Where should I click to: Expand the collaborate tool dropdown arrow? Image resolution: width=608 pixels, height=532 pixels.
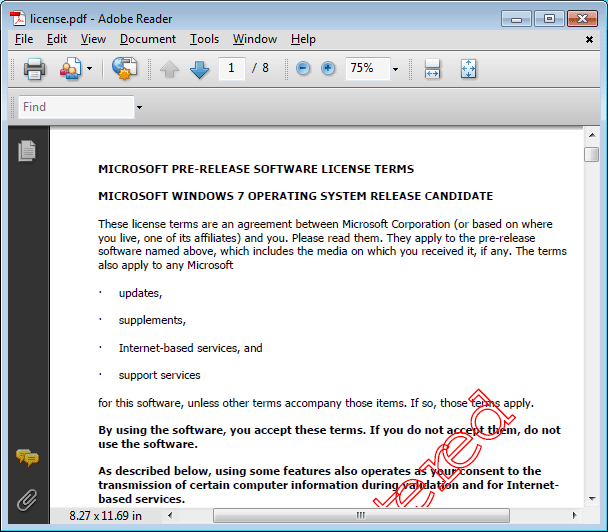90,69
